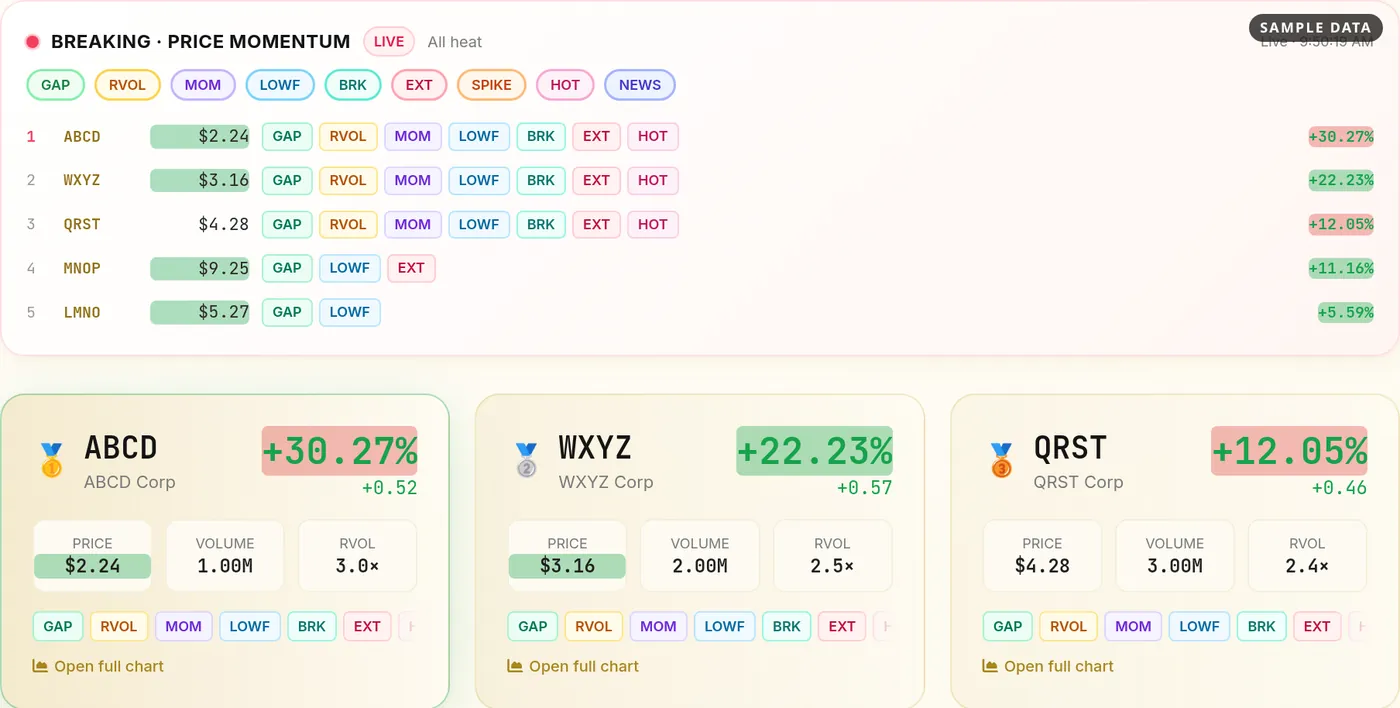1400x708 pixels.
Task: Click +12.05% change in QRST list row
Action: tap(1341, 225)
